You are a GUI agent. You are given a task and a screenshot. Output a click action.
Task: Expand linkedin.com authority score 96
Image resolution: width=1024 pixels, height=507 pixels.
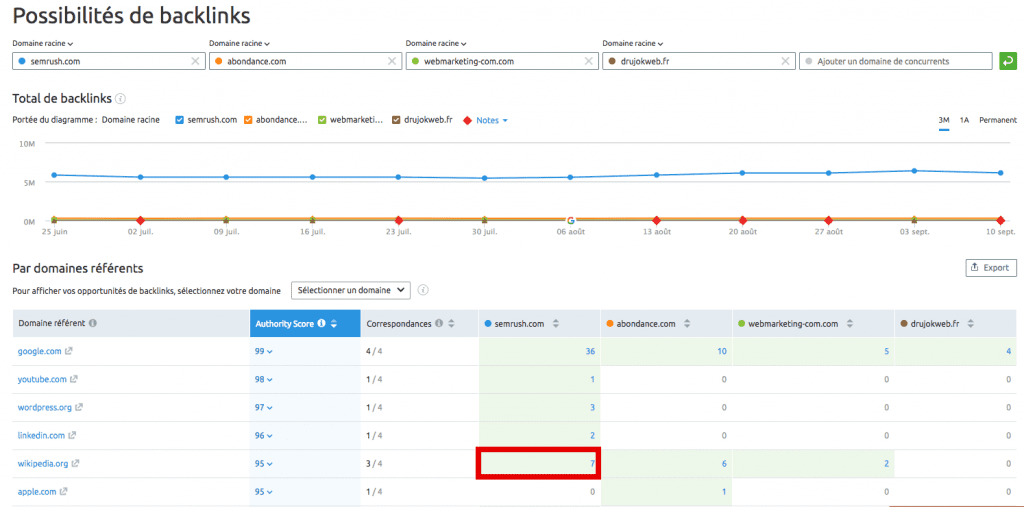[x=264, y=435]
